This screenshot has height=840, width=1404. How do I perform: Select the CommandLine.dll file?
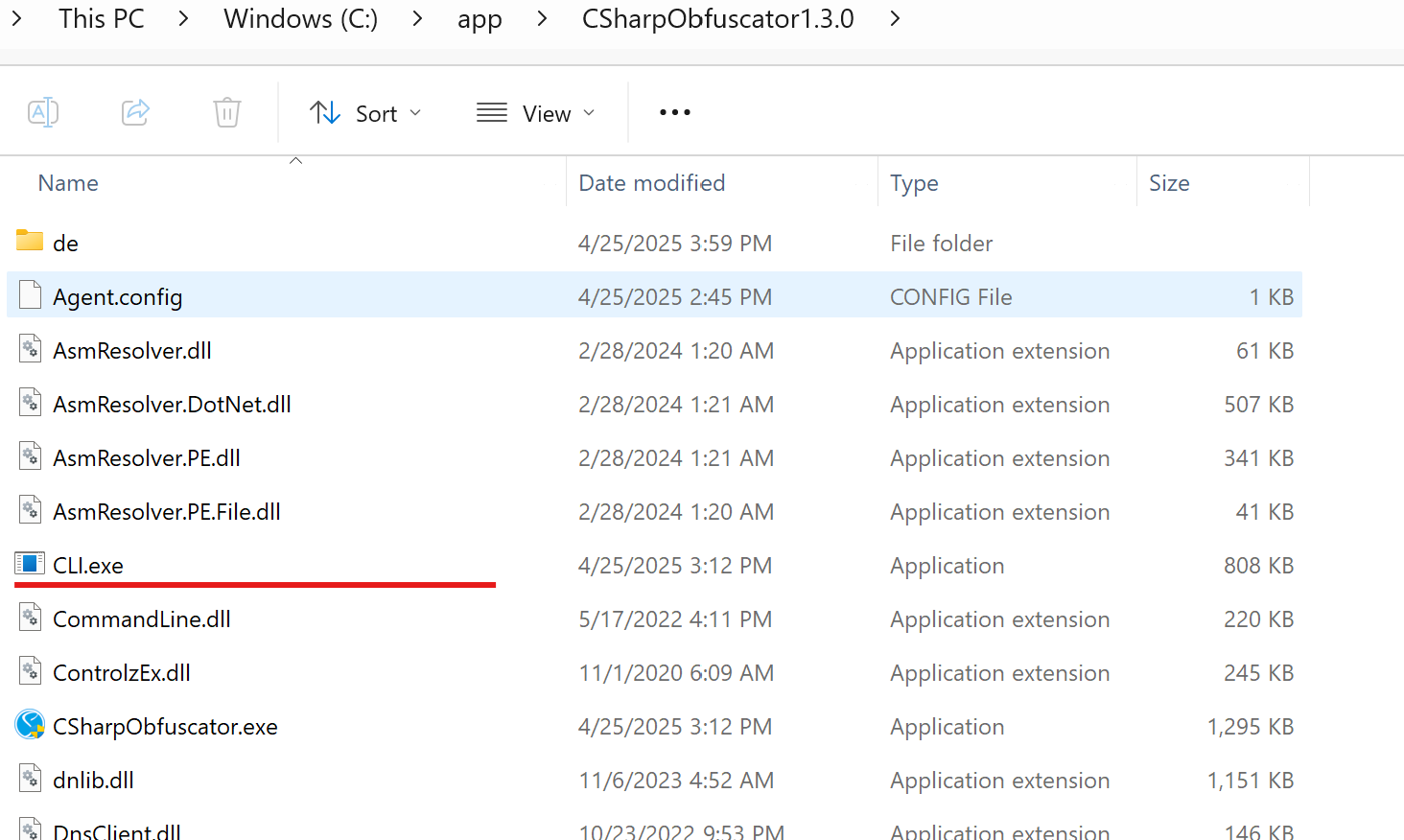coord(142,619)
